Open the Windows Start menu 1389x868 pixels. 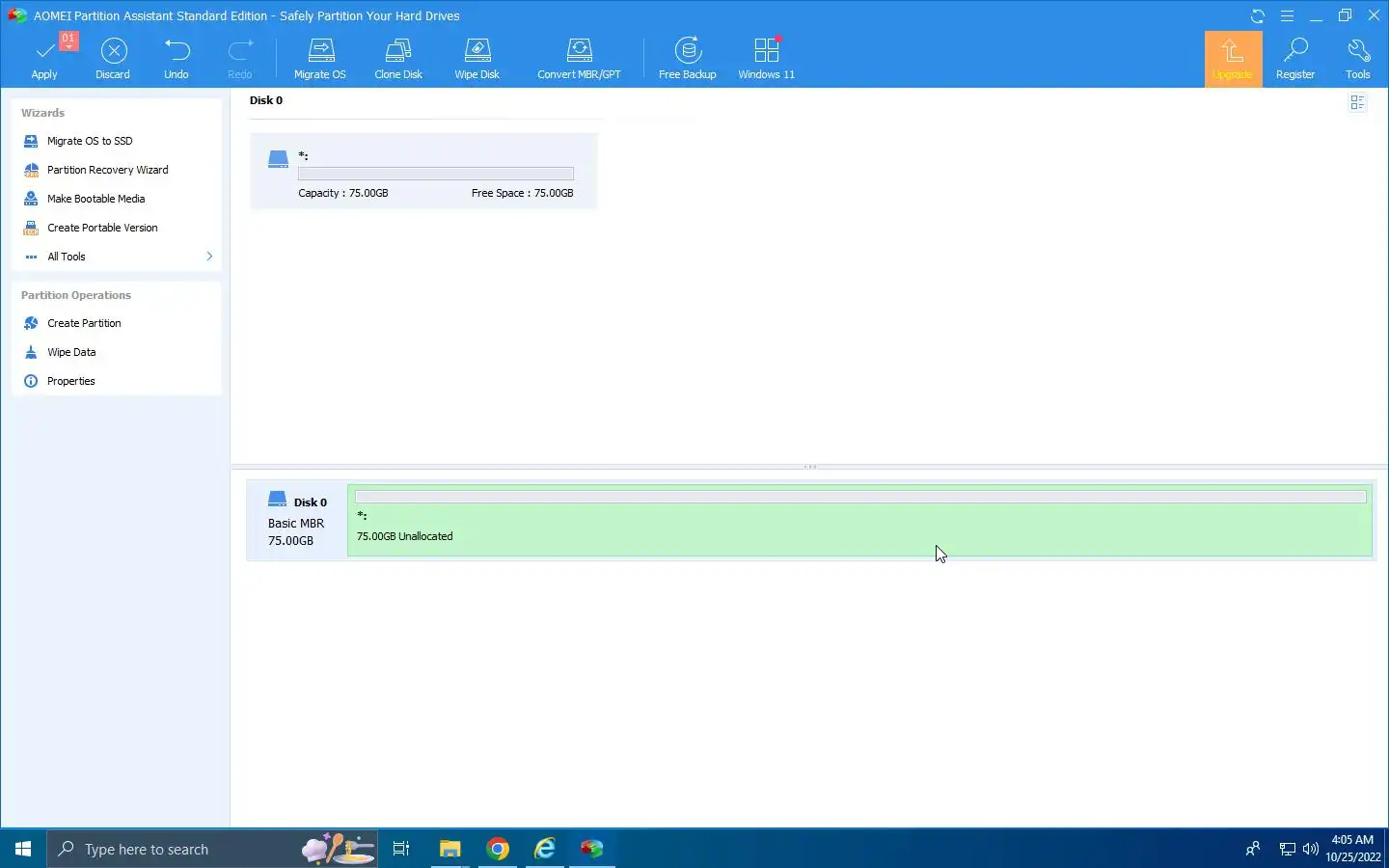tap(23, 849)
